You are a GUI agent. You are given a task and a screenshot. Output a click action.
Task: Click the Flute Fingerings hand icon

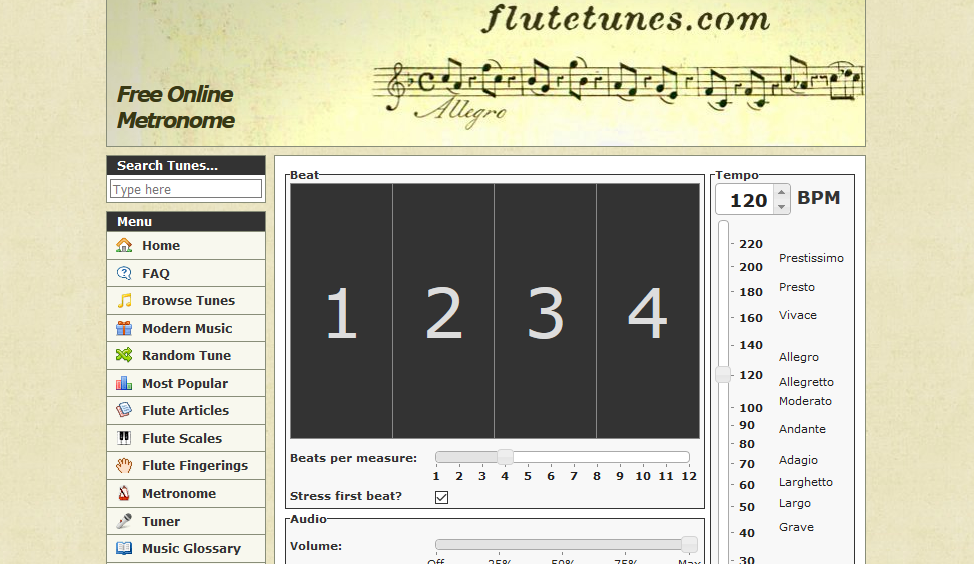point(124,465)
